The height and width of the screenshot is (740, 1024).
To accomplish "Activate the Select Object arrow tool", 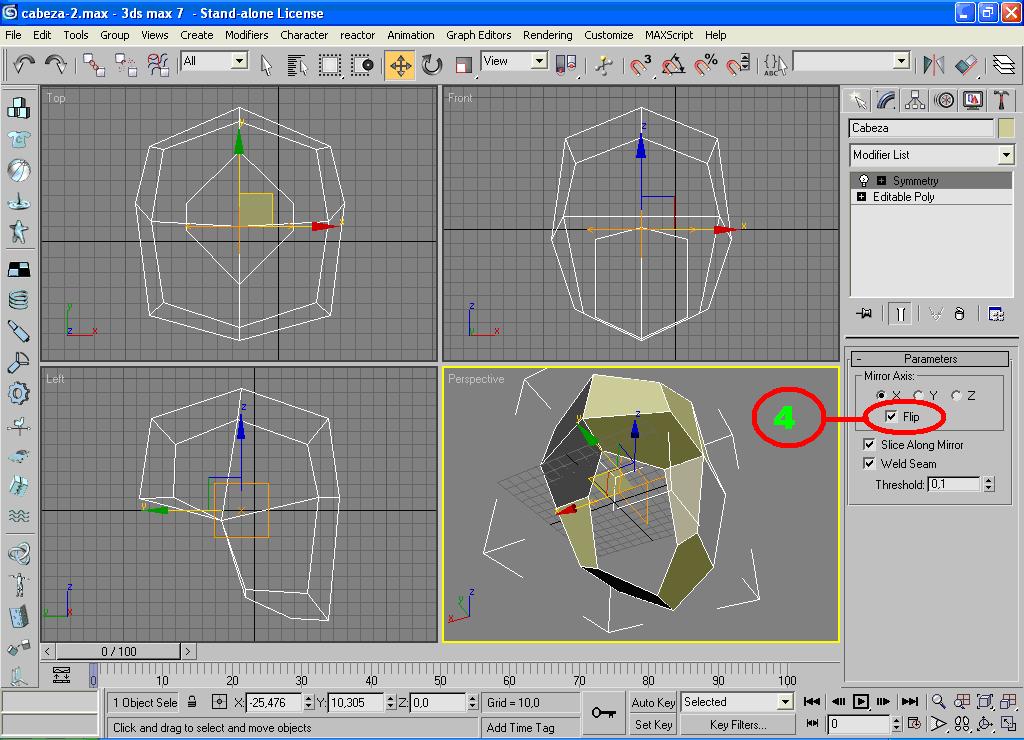I will click(x=266, y=65).
